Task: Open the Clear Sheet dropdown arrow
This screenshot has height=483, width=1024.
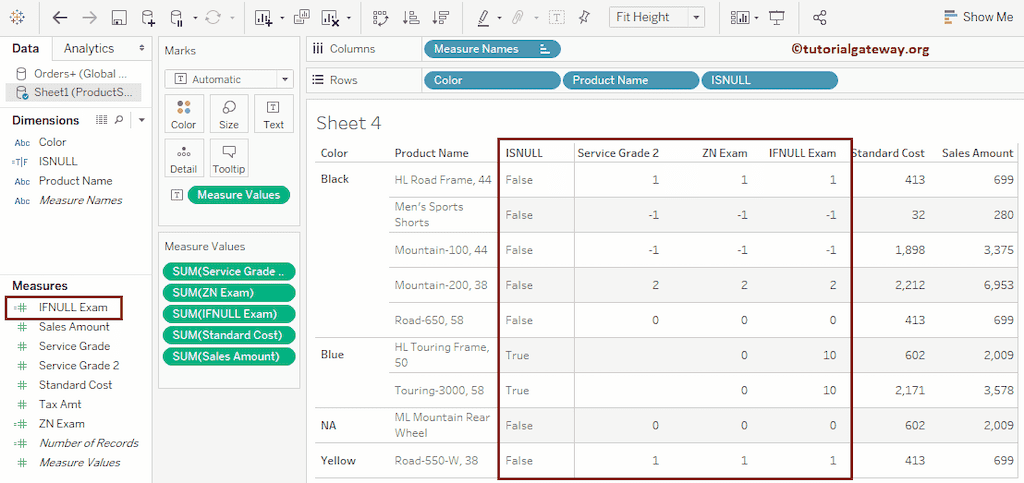Action: click(349, 18)
